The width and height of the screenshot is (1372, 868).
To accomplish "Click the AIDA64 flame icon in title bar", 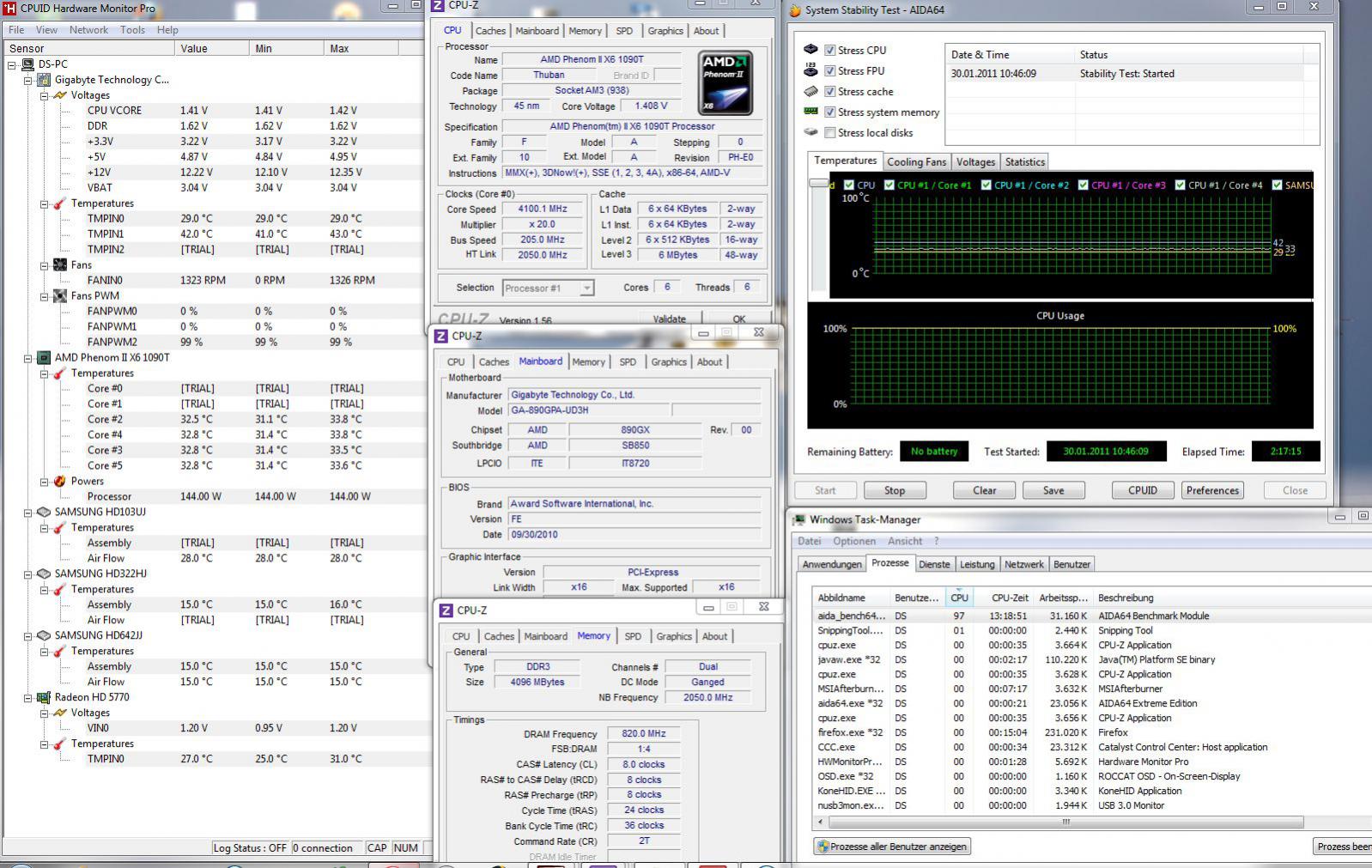I will pyautogui.click(x=795, y=10).
